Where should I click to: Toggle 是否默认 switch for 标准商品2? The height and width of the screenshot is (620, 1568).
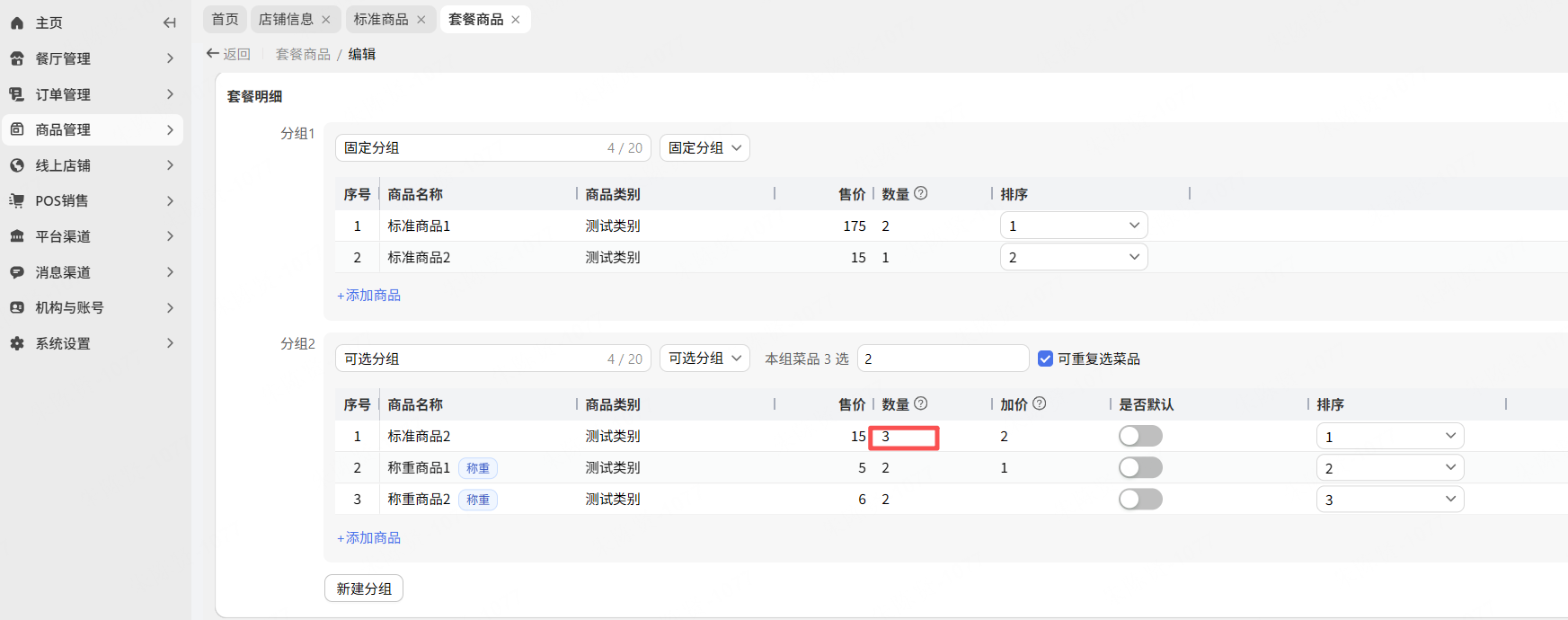1140,436
